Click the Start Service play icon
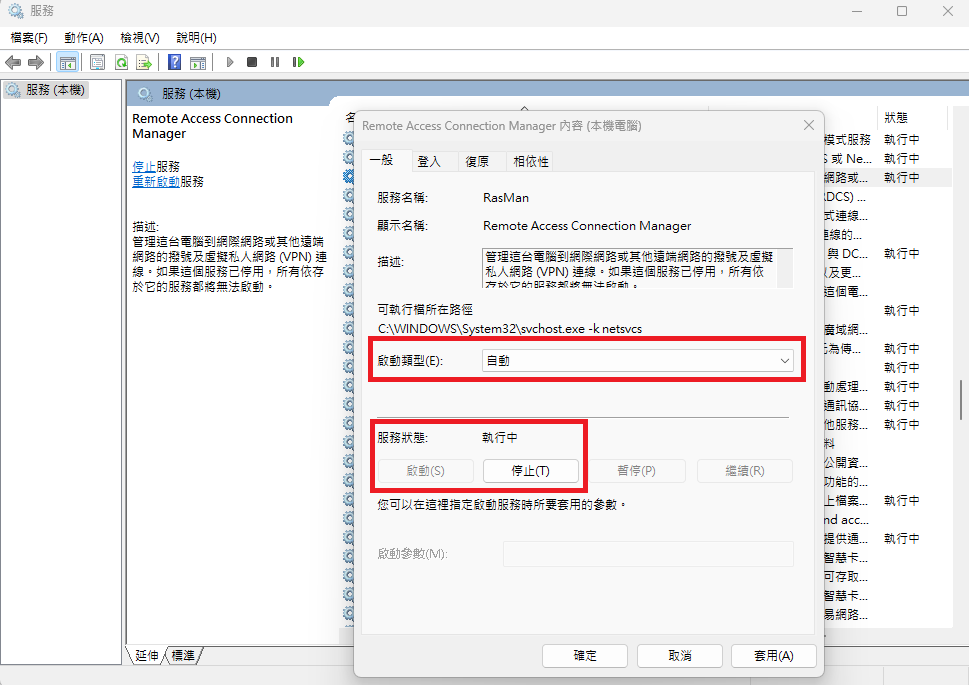The image size is (969, 685). (x=230, y=62)
